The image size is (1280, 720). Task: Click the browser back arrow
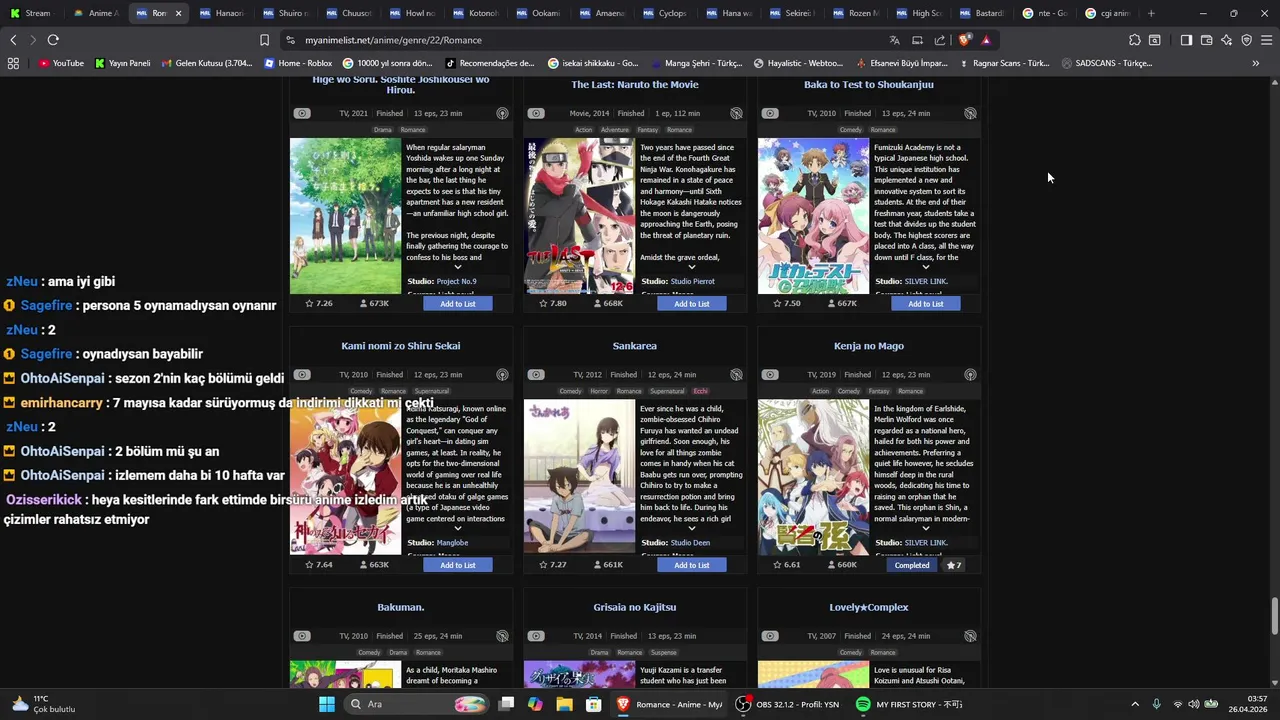[x=13, y=40]
